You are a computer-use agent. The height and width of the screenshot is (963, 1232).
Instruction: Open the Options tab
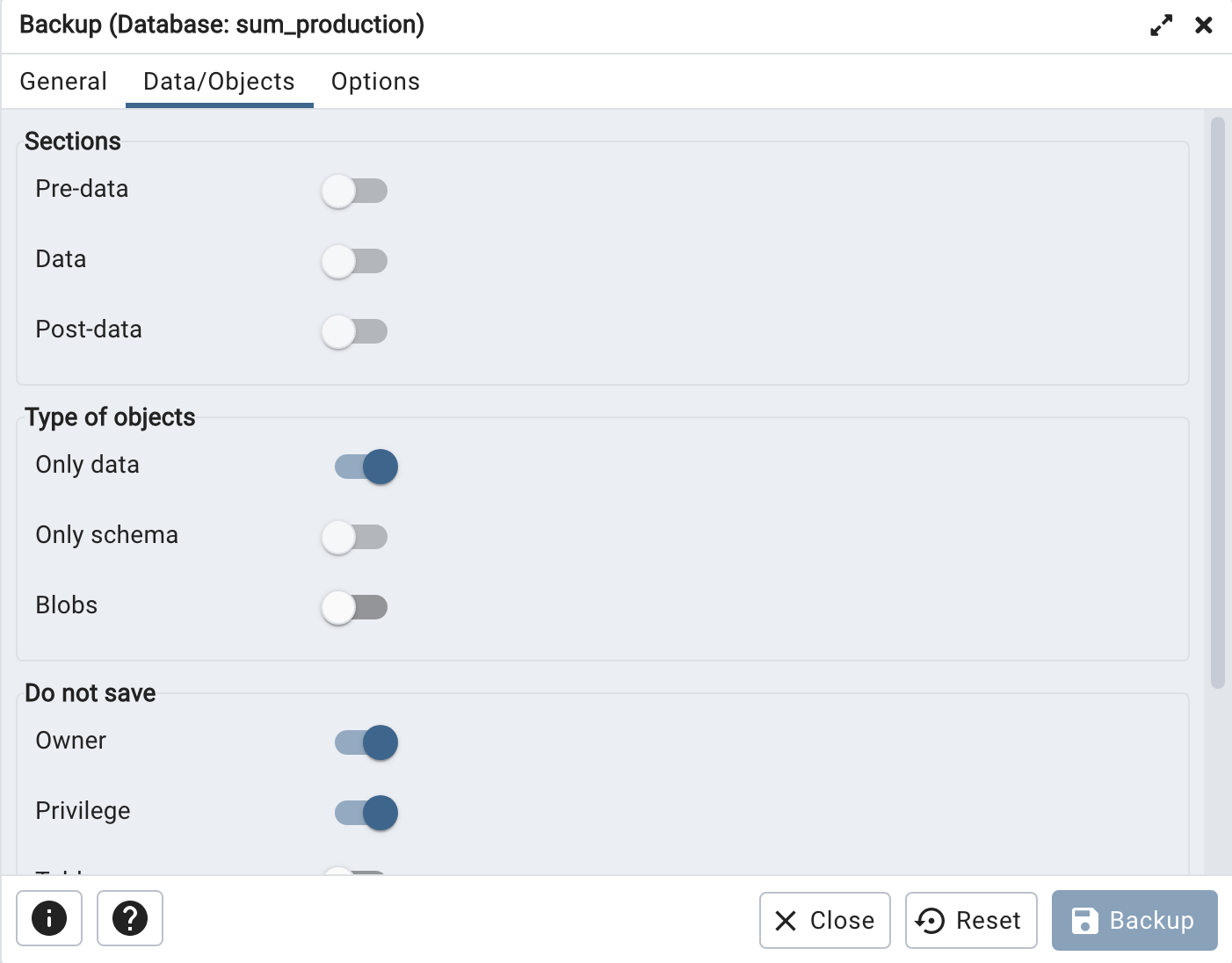pos(375,82)
